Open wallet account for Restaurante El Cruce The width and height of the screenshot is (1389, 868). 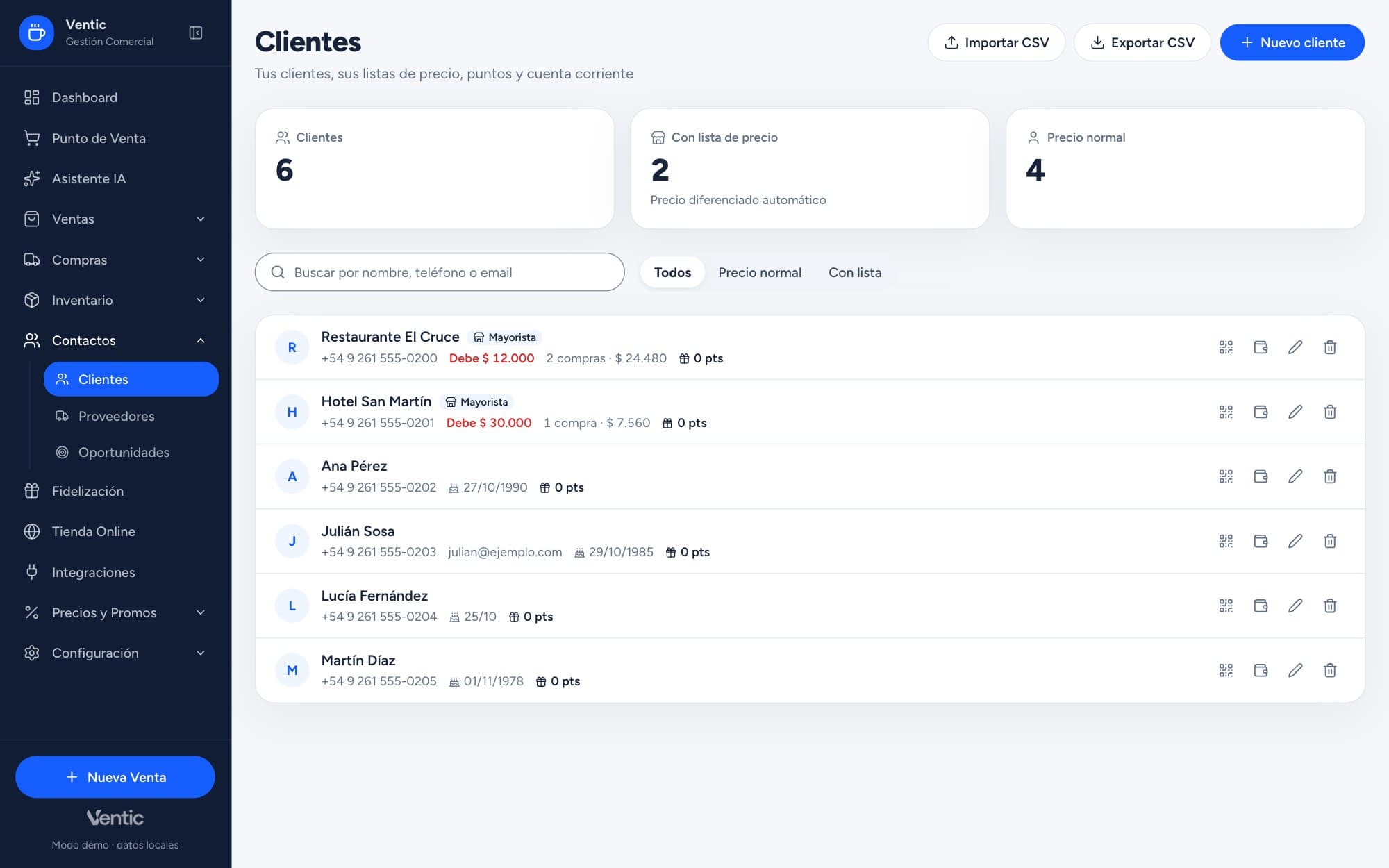tap(1261, 347)
